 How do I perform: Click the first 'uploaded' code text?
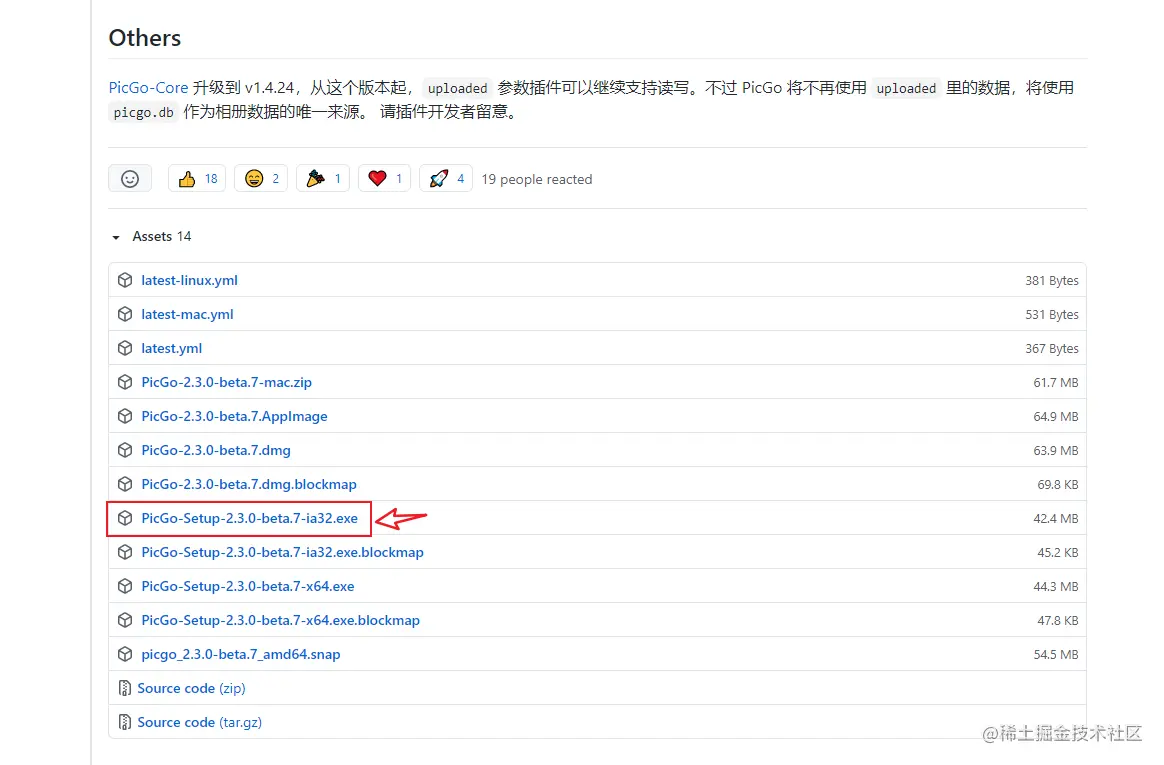457,88
